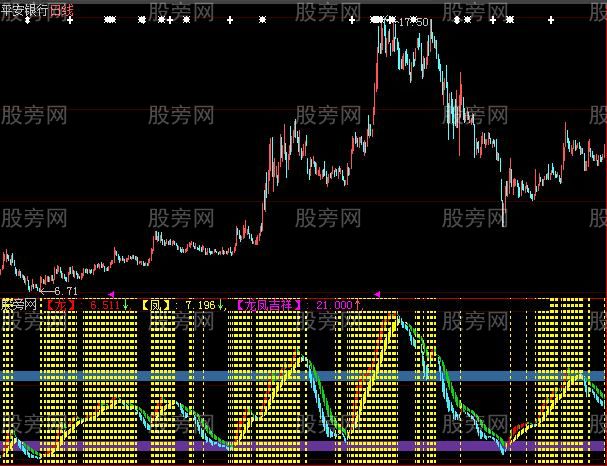Screen dimensions: 607x466
Task: Click the 7.196 phoenix value readout
Action: [198, 303]
